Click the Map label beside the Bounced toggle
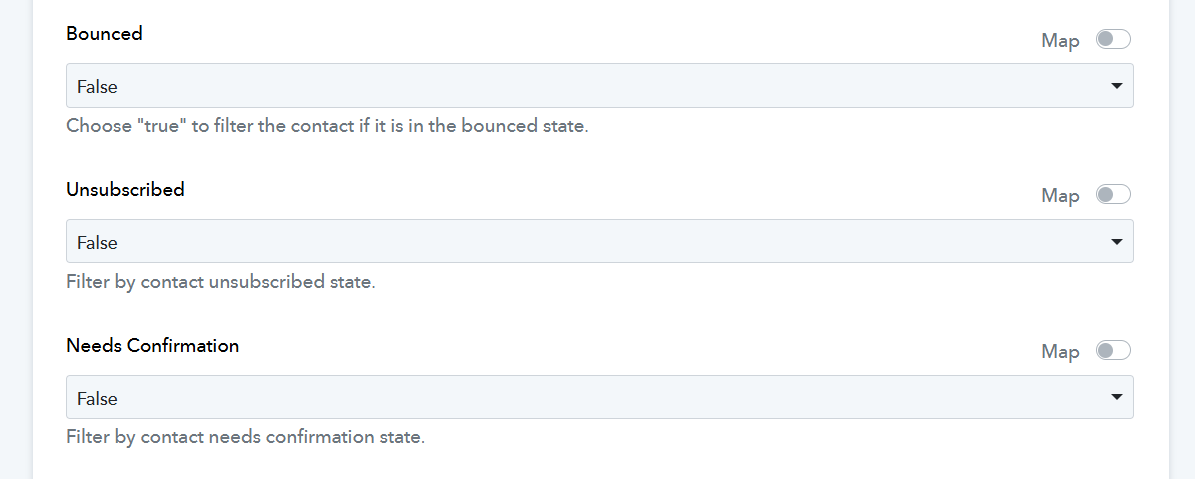The height and width of the screenshot is (479, 1195). tap(1060, 41)
